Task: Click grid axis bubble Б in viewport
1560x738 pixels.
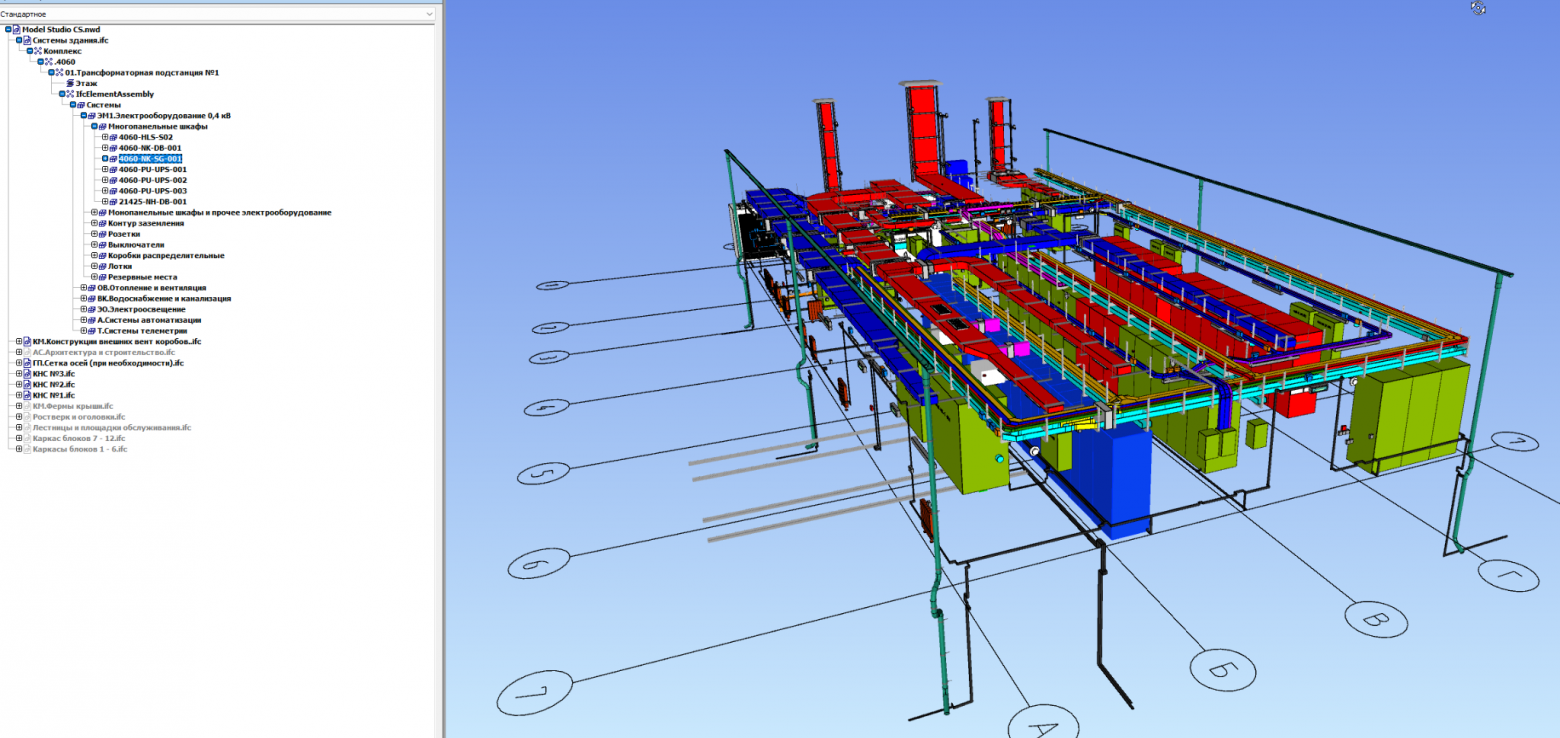Action: (x=1221, y=670)
